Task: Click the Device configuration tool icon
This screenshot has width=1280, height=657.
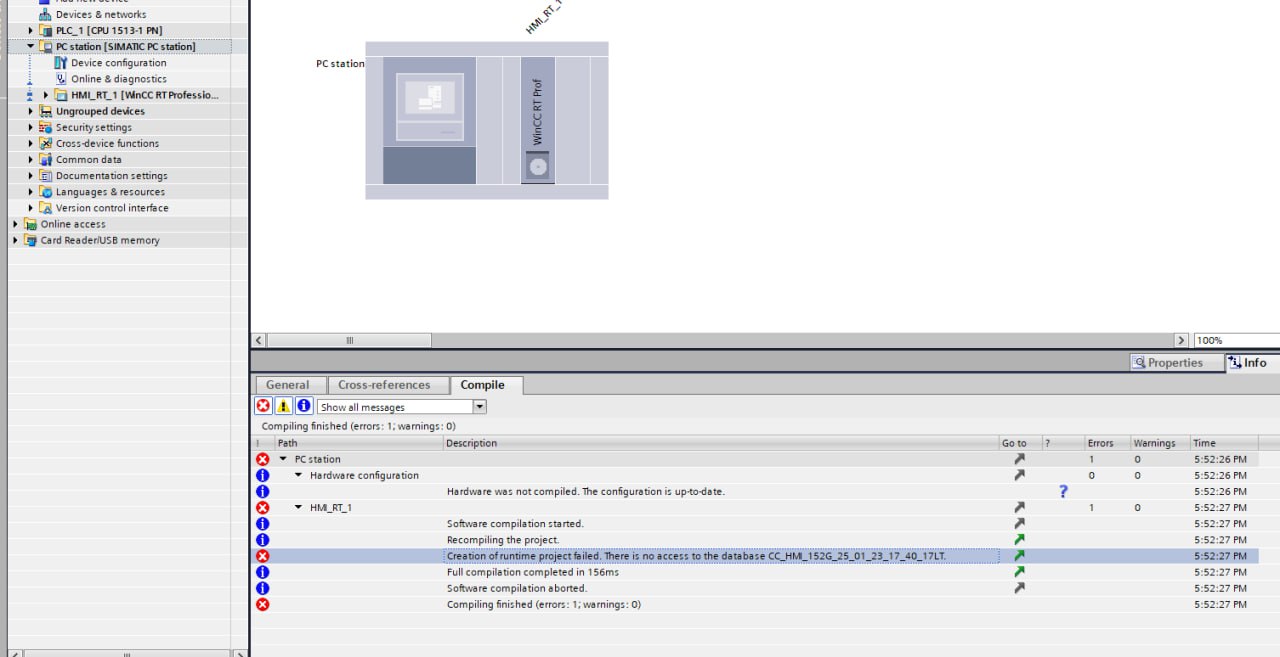Action: click(x=61, y=62)
